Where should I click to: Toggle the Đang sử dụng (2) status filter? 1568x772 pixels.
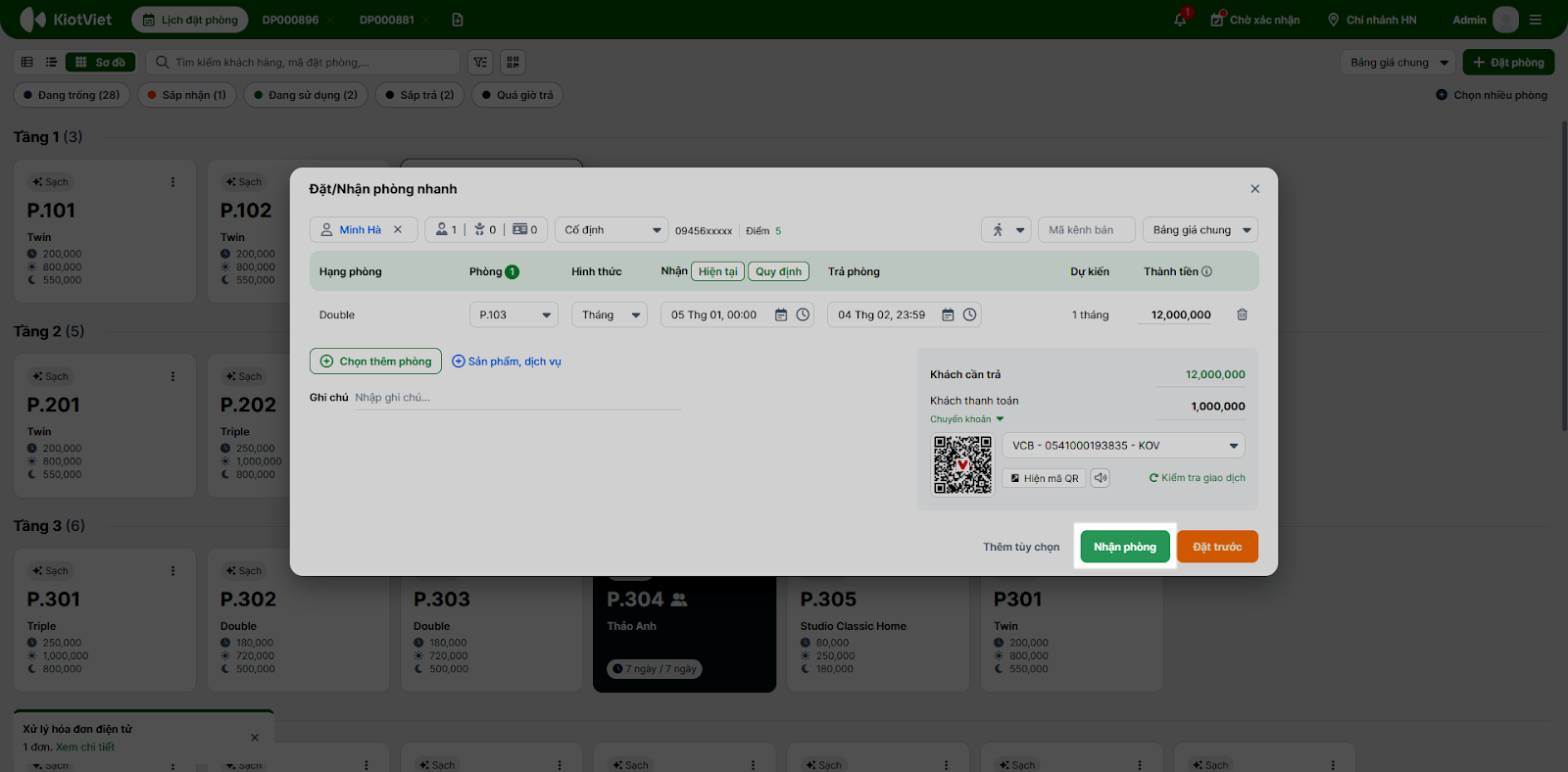pyautogui.click(x=306, y=95)
